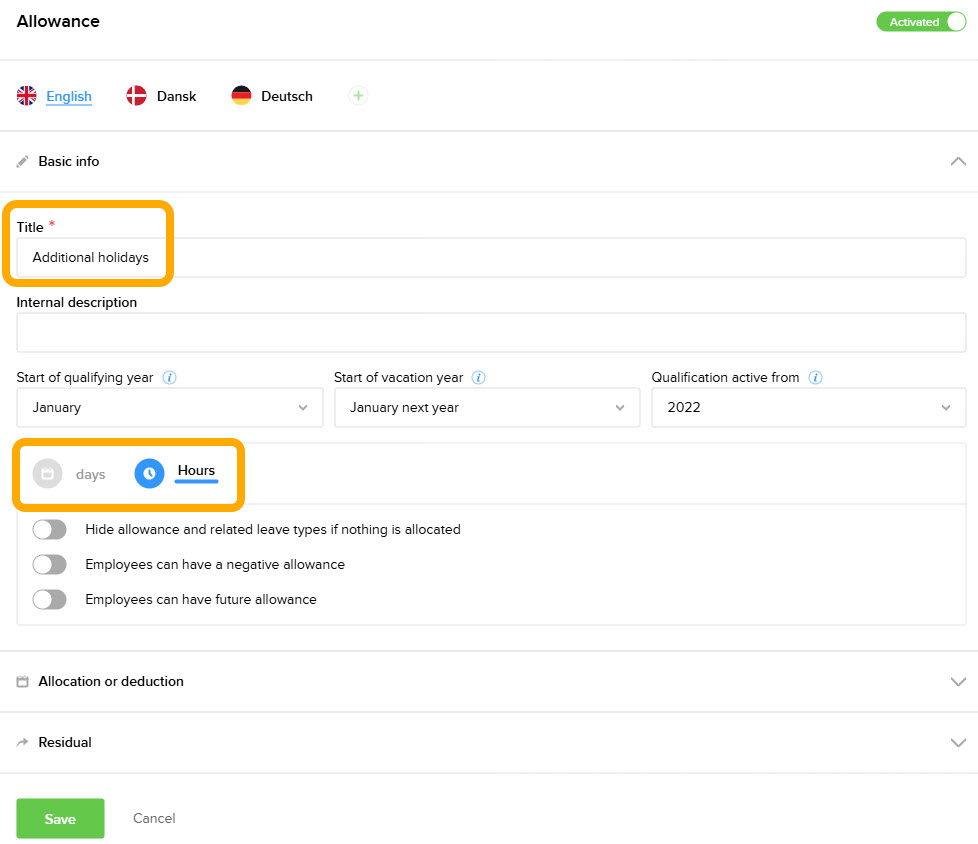Image resolution: width=978 pixels, height=844 pixels.
Task: Click the Cancel link
Action: pos(154,818)
